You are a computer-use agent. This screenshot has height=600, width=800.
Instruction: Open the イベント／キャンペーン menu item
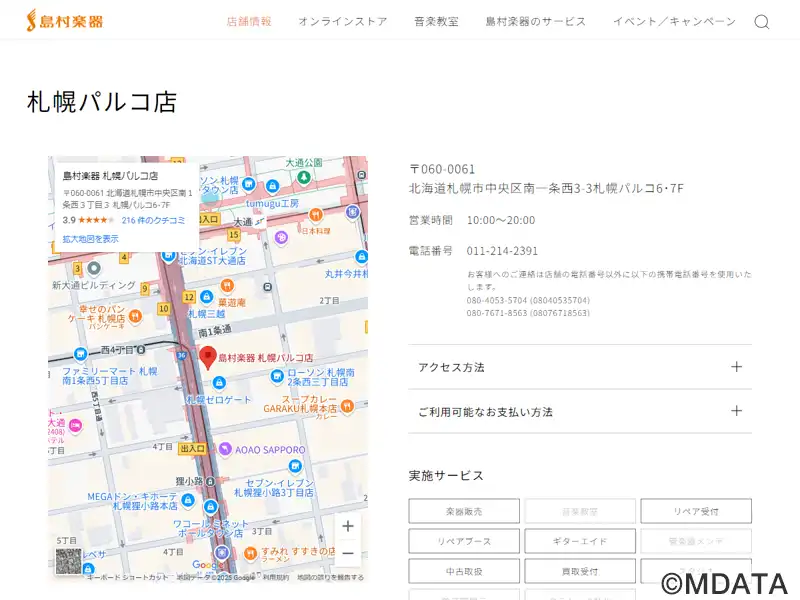[674, 21]
